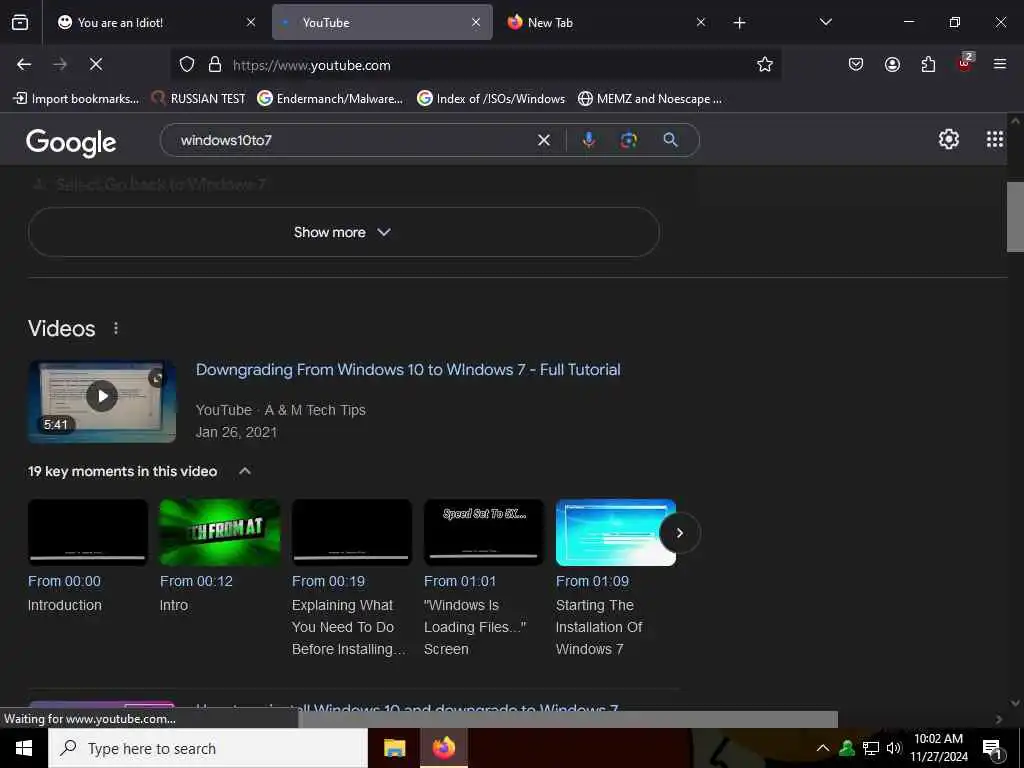Screen dimensions: 1024x768
Task: Show hidden system tray icons
Action: pyautogui.click(x=823, y=748)
